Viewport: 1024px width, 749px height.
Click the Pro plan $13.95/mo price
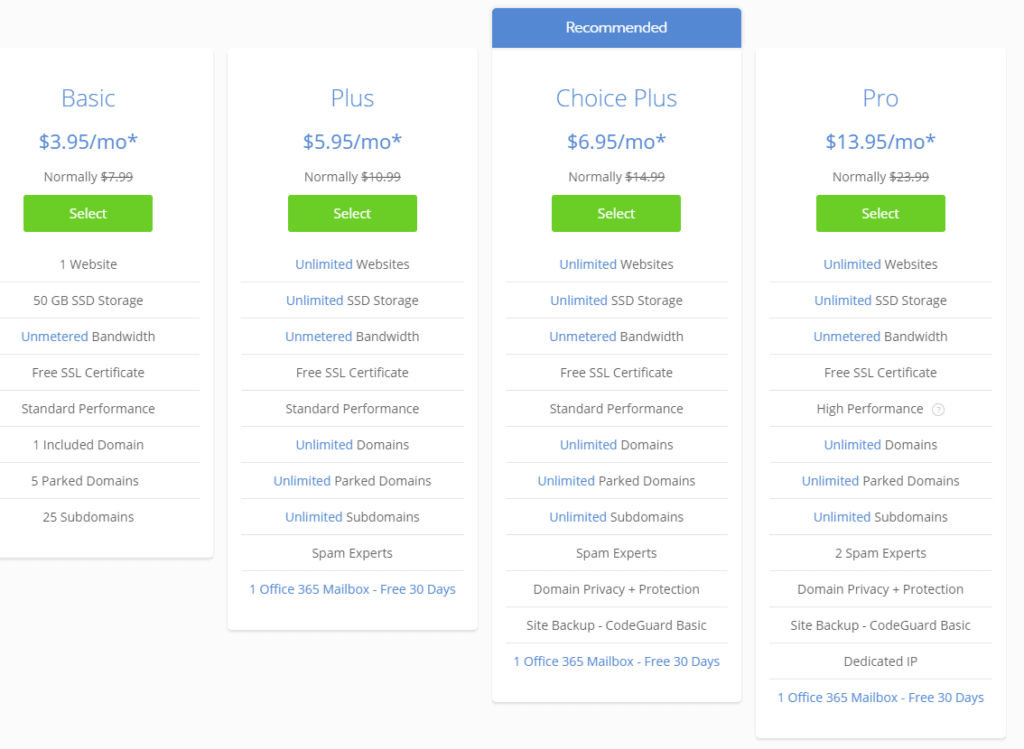(880, 141)
